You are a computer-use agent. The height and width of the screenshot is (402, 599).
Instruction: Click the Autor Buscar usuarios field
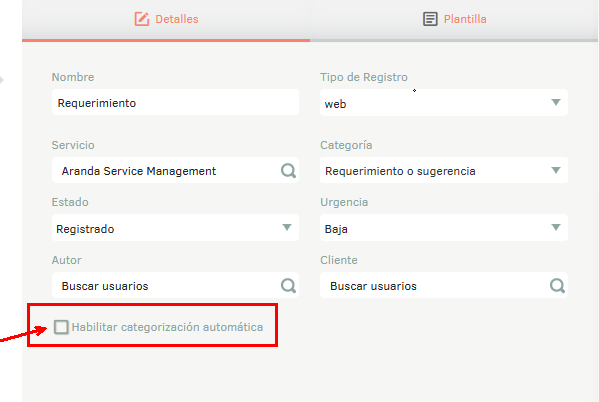coord(175,285)
